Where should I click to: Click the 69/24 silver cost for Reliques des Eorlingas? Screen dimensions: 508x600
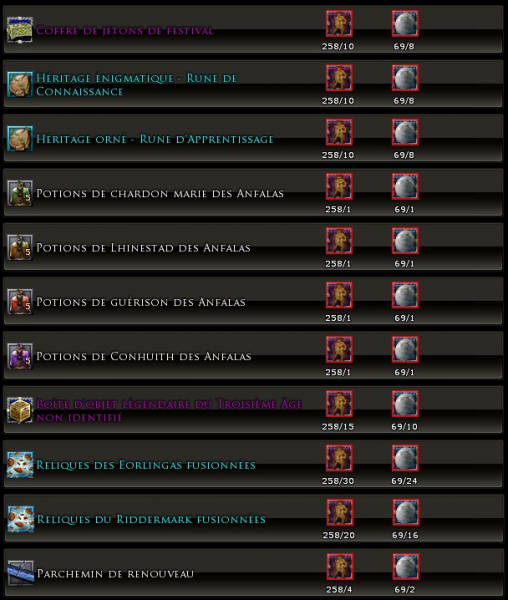click(404, 481)
